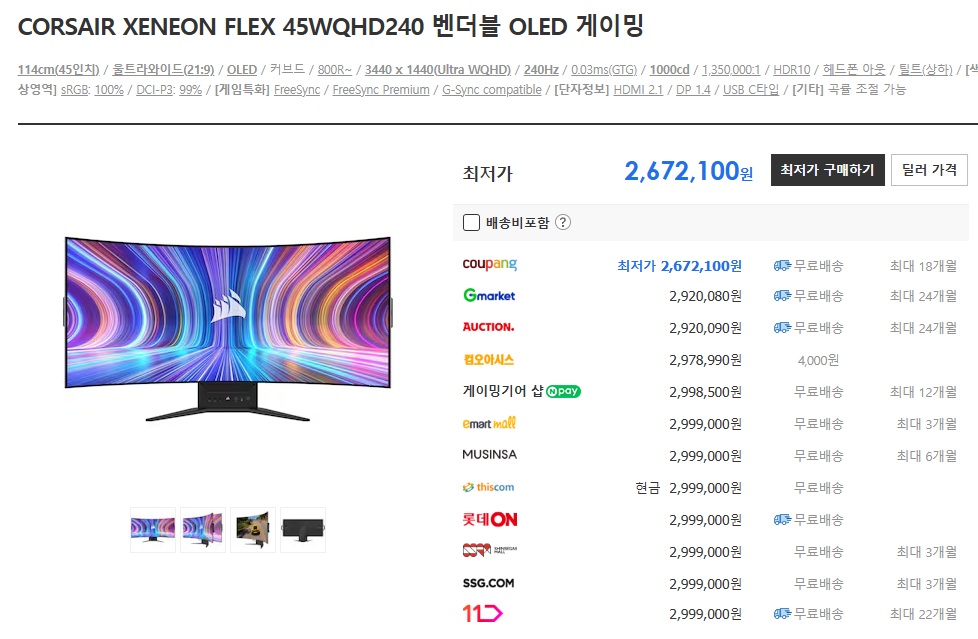Screen dimensions: 978x639
Task: Click the 240Hz spec link
Action: click(x=541, y=70)
